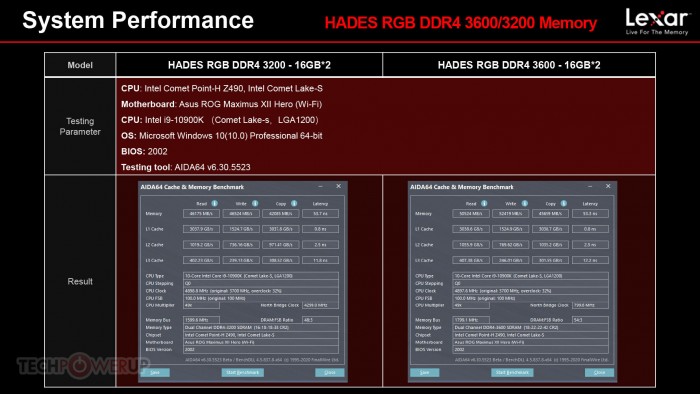Select Memory Latency value in DDR4 3200 window
The height and width of the screenshot is (394, 700).
[x=320, y=214]
